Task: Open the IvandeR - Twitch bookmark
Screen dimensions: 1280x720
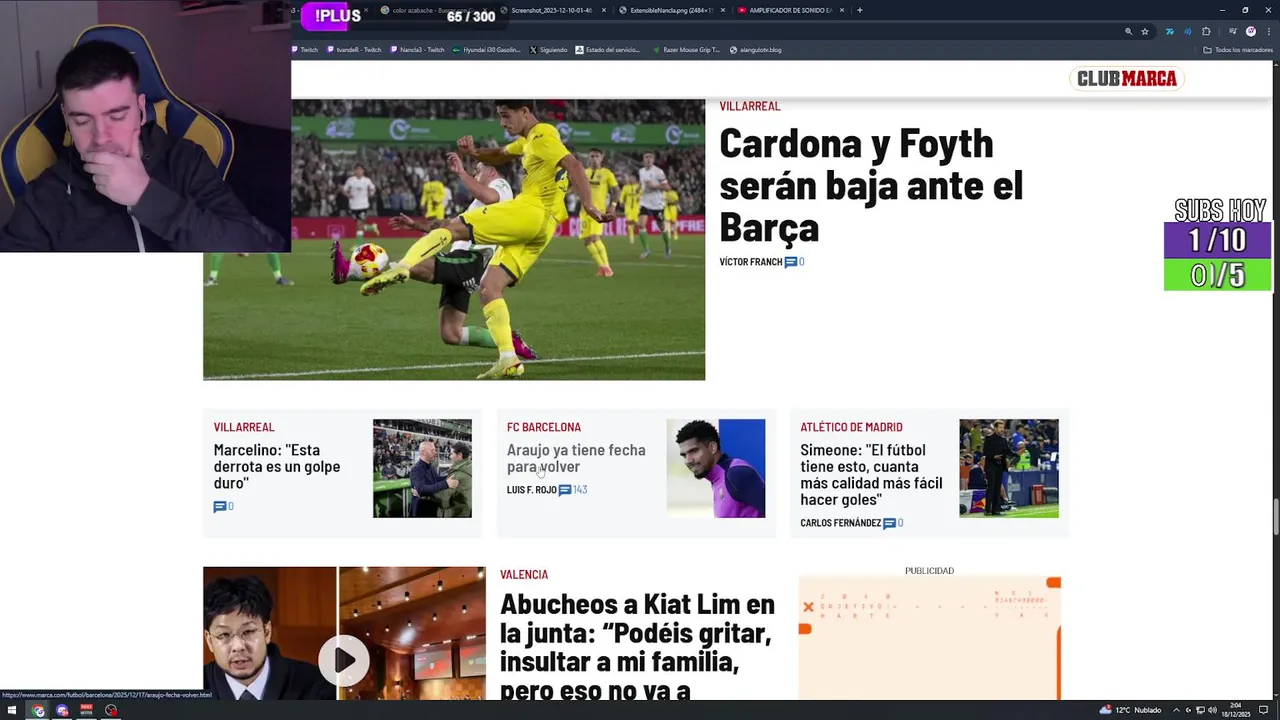Action: (x=354, y=49)
